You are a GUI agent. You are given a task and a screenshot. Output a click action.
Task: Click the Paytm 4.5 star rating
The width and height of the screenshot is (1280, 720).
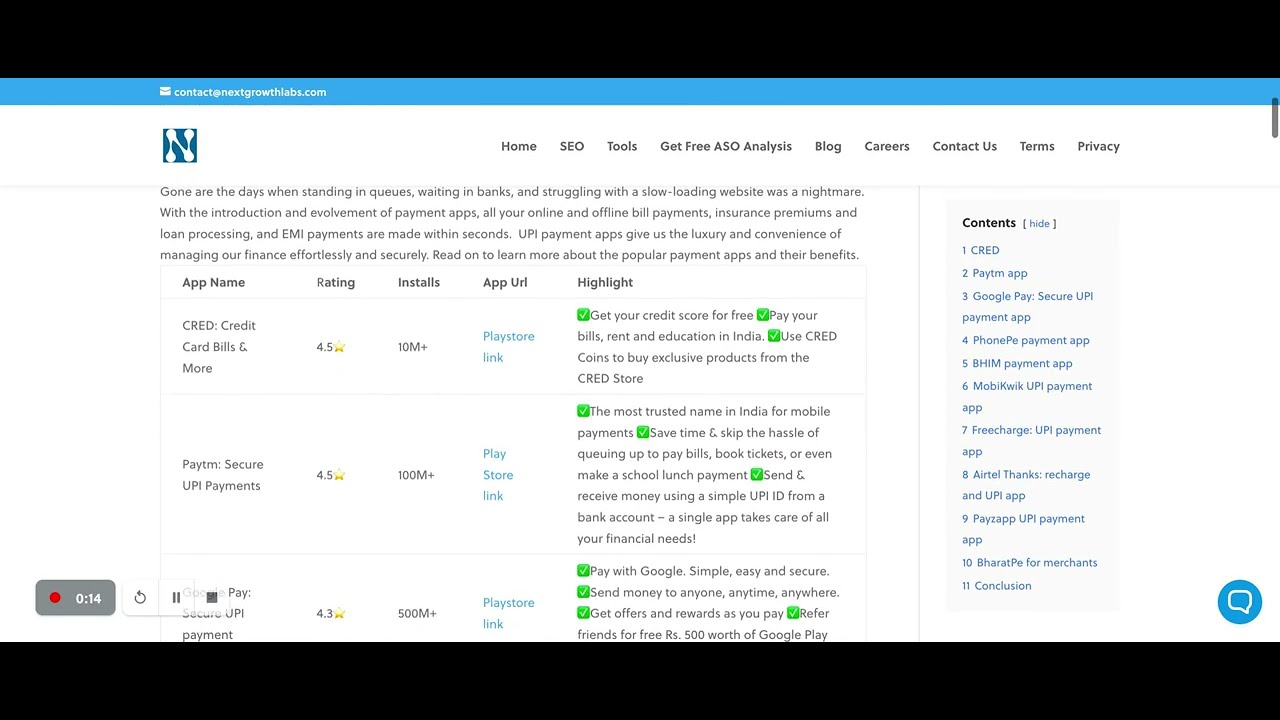click(x=331, y=475)
